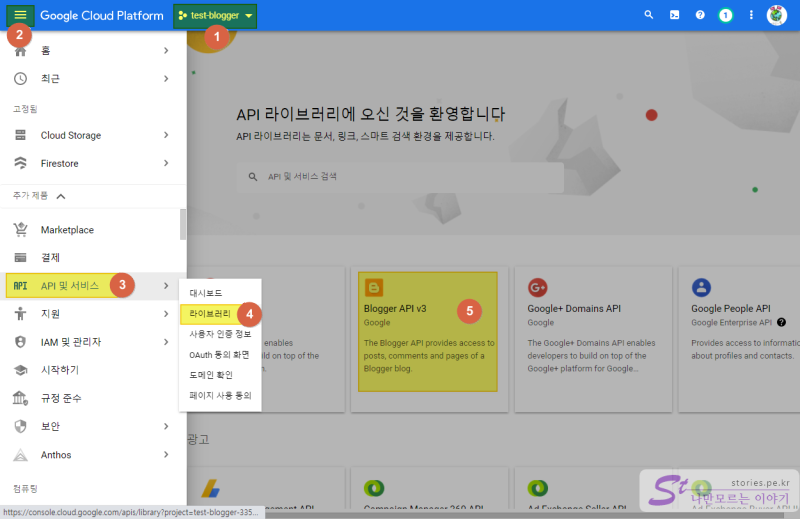Click the search magnifier in header
This screenshot has height=519, width=800.
point(648,15)
